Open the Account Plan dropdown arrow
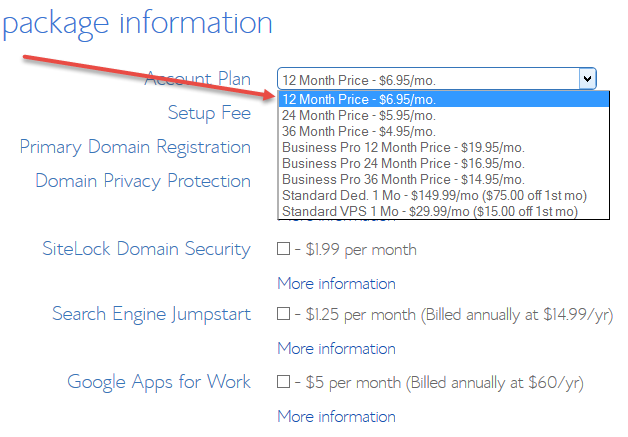 pos(587,79)
